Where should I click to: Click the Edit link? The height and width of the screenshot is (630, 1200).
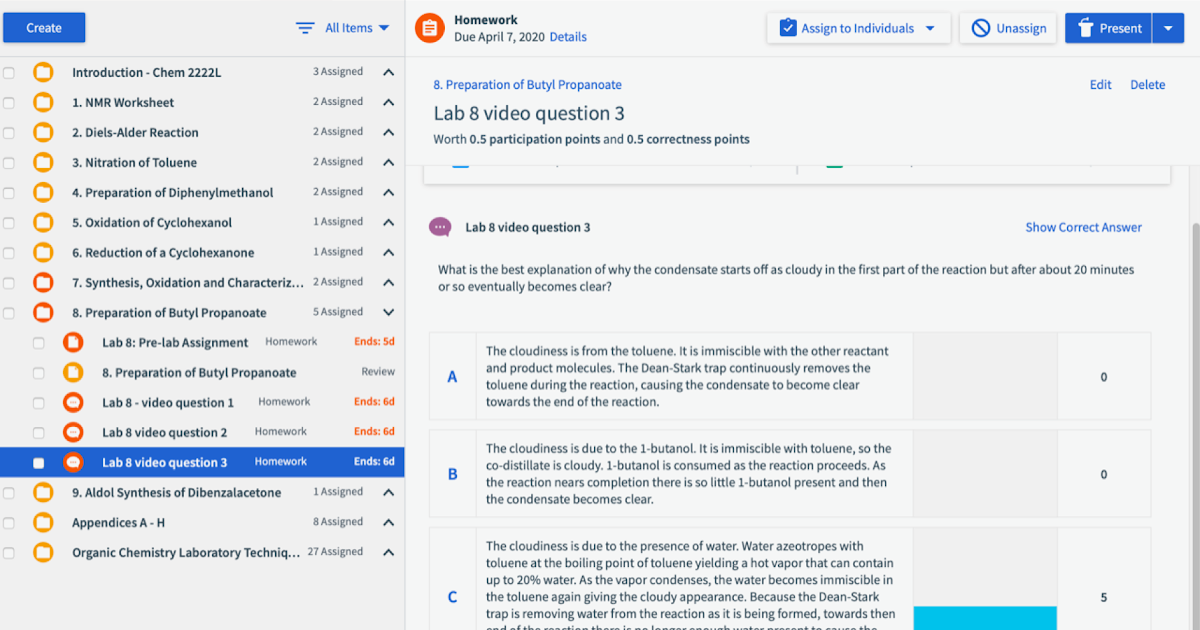[1100, 85]
